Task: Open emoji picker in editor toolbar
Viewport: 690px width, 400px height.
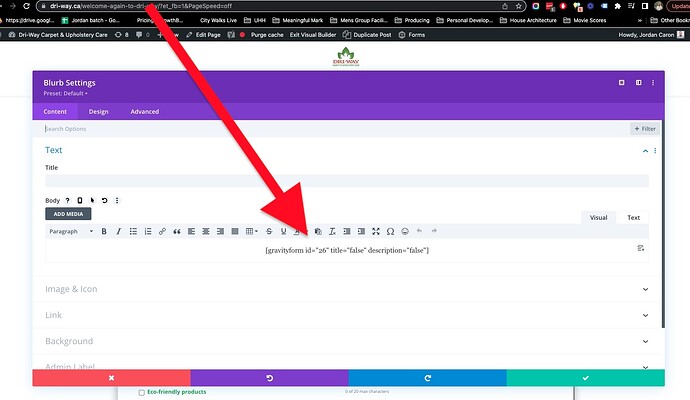Action: 405,231
